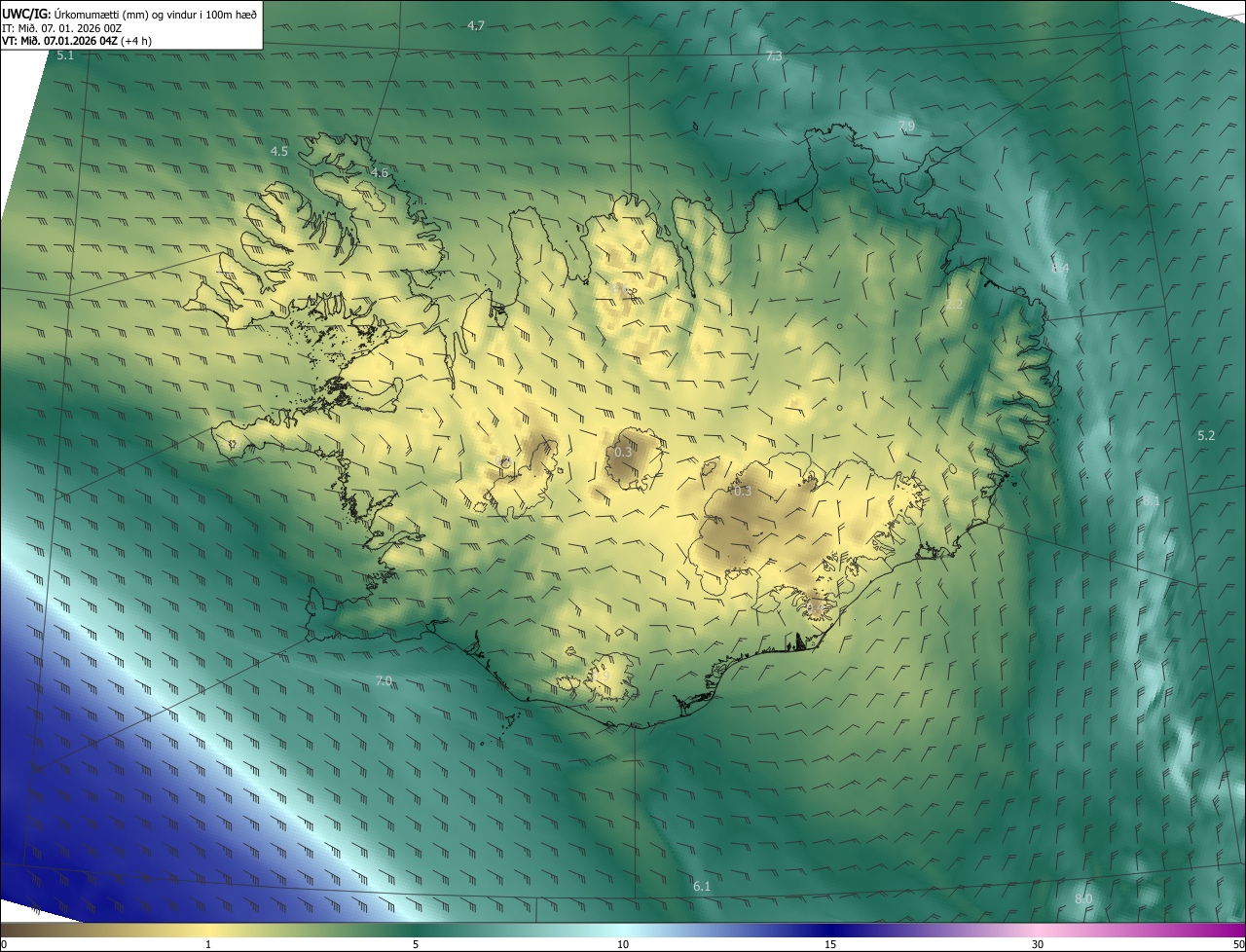Click the "1" tick label on the color scale
Image resolution: width=1246 pixels, height=952 pixels.
point(208,944)
